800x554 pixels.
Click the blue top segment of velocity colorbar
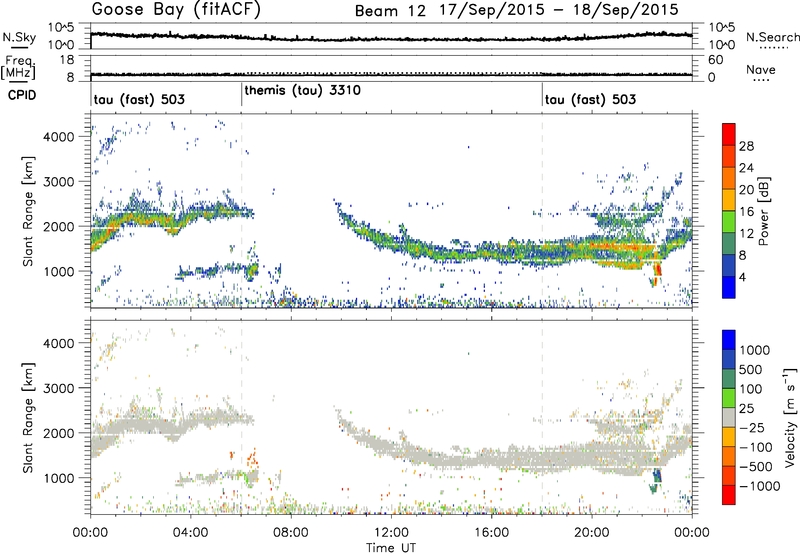[x=729, y=340]
